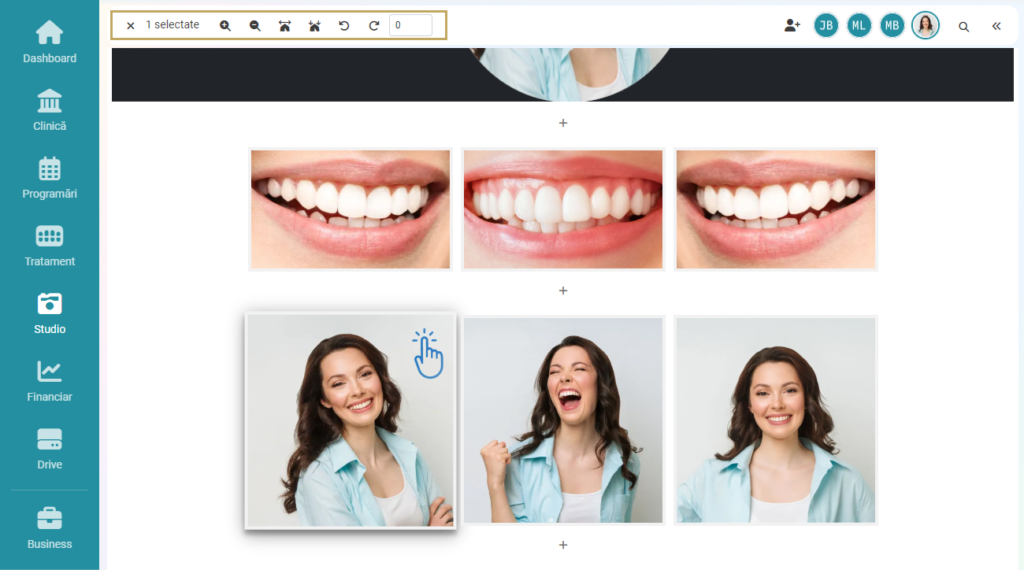
Task: Select the MB user avatar
Action: (892, 26)
